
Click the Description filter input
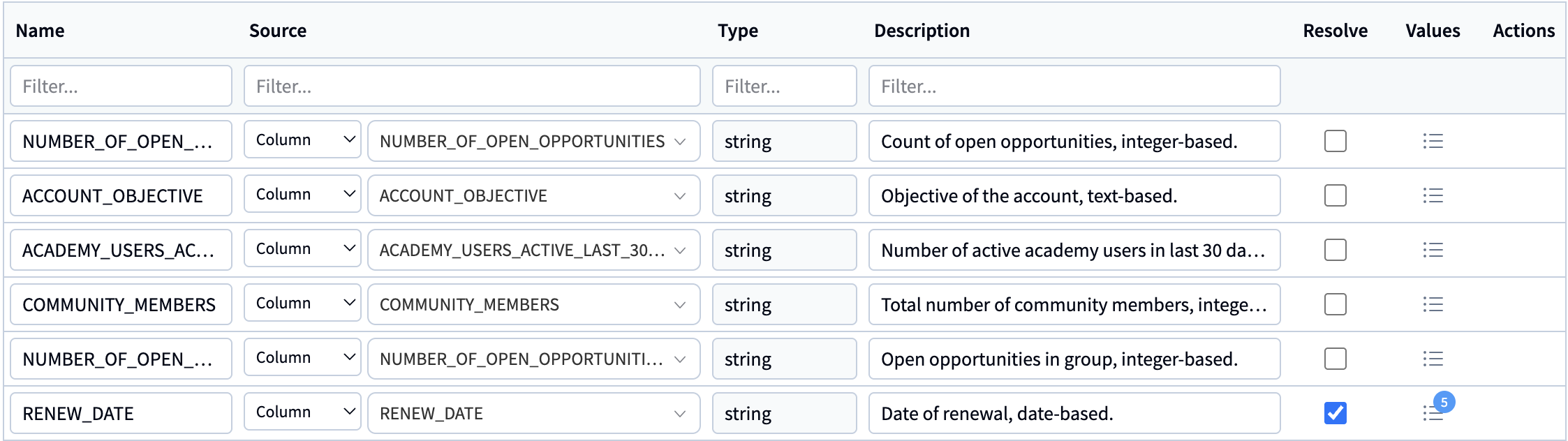[1074, 86]
